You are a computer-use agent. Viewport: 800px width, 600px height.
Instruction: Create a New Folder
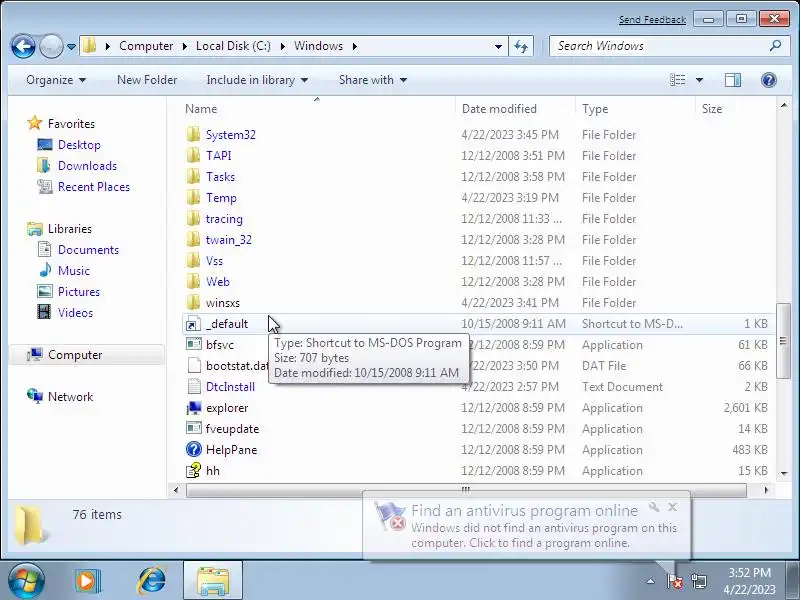[147, 80]
